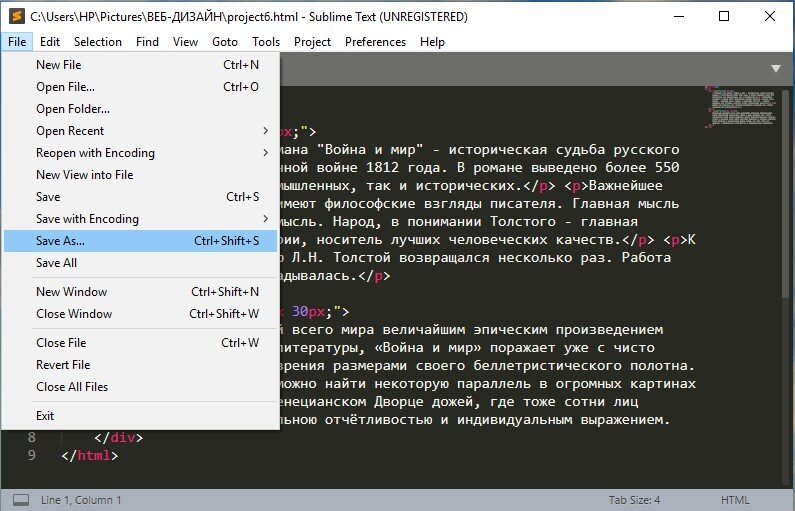This screenshot has width=795, height=511.
Task: Click the Sublime Text logo in title bar
Action: (x=17, y=16)
